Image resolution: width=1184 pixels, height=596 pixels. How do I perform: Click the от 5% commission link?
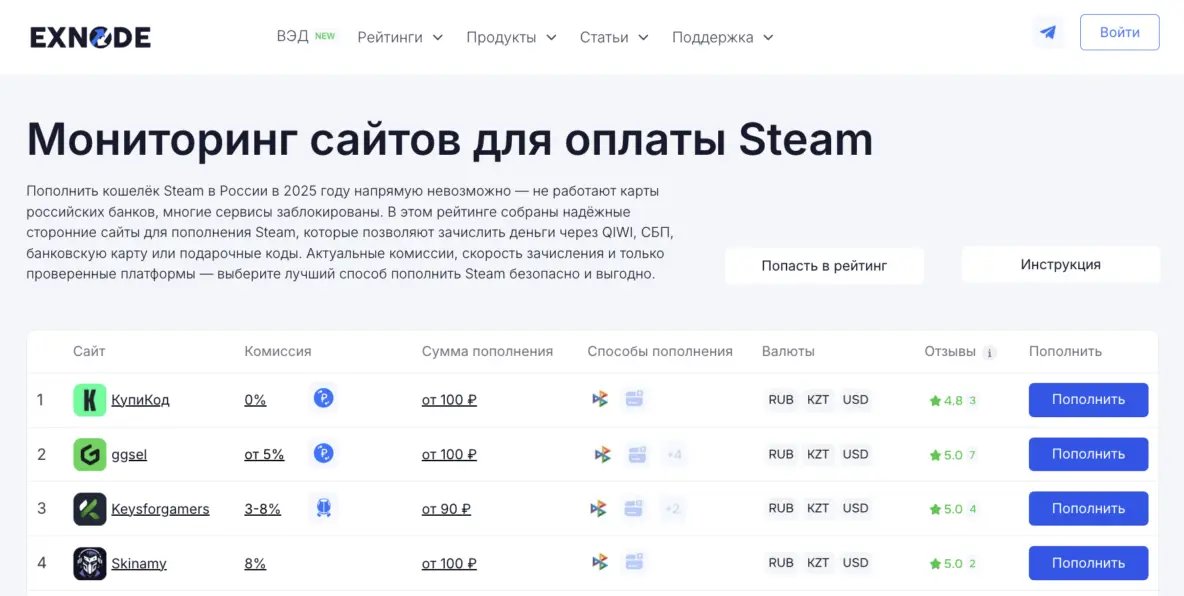click(264, 455)
